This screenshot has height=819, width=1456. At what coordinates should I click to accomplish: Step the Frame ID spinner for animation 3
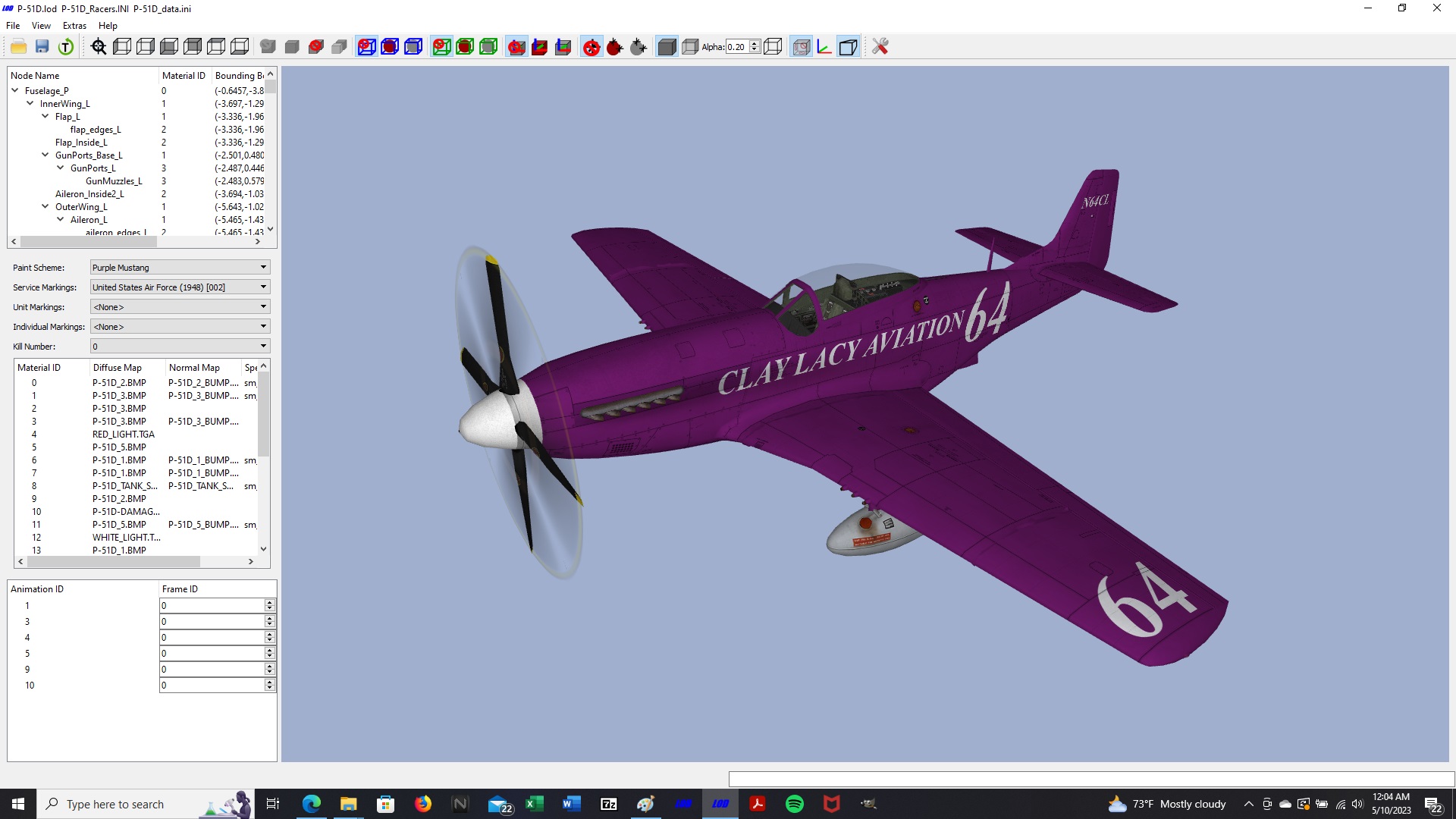pos(269,621)
